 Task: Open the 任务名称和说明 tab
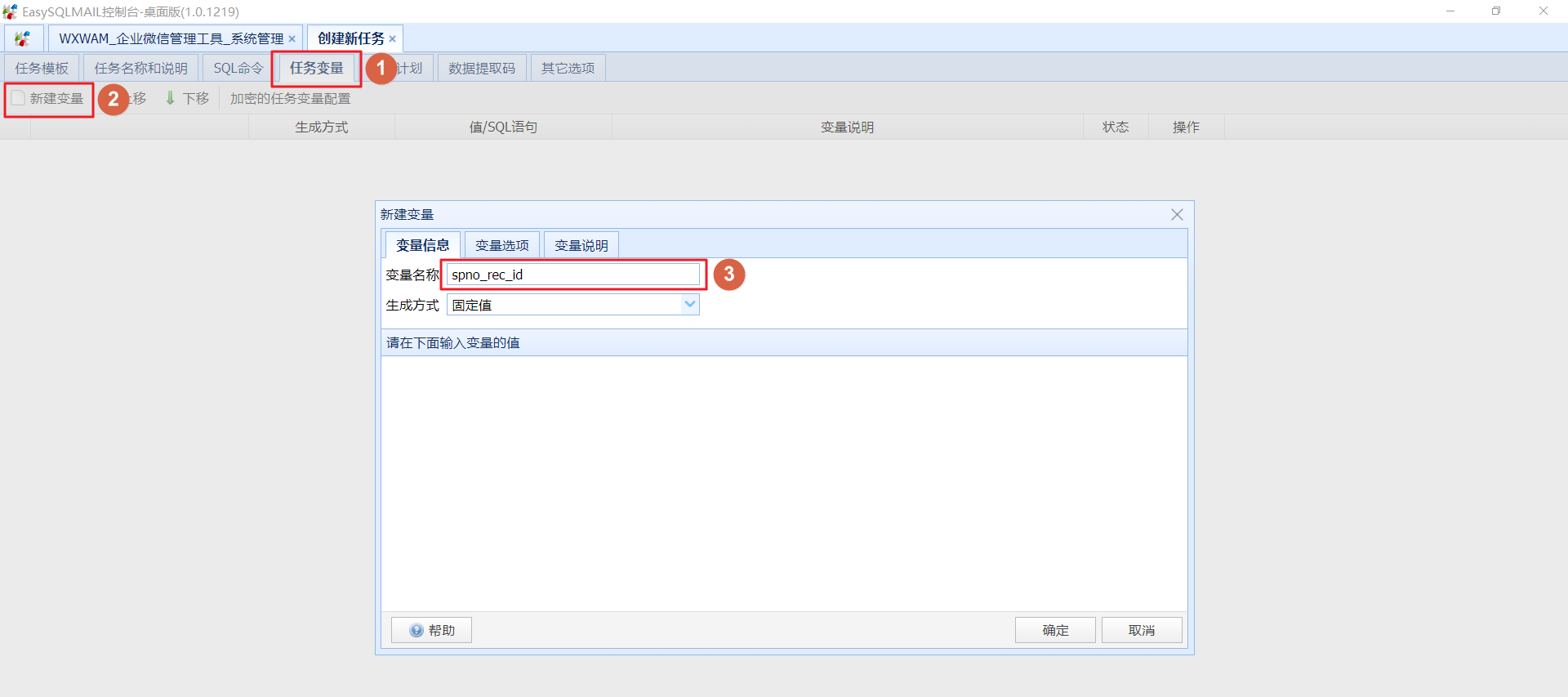[x=140, y=69]
